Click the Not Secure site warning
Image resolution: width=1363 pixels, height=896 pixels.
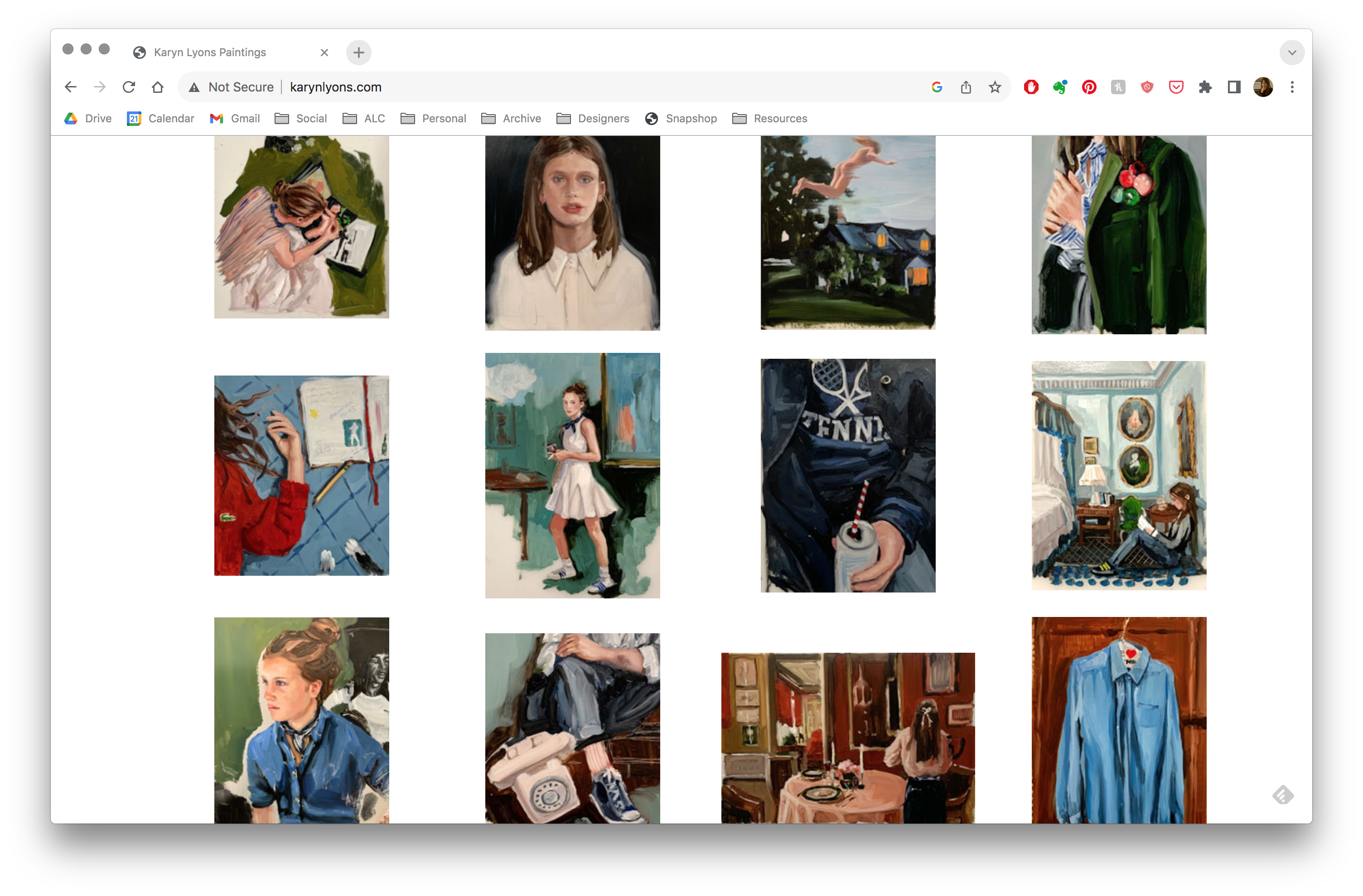click(x=232, y=87)
